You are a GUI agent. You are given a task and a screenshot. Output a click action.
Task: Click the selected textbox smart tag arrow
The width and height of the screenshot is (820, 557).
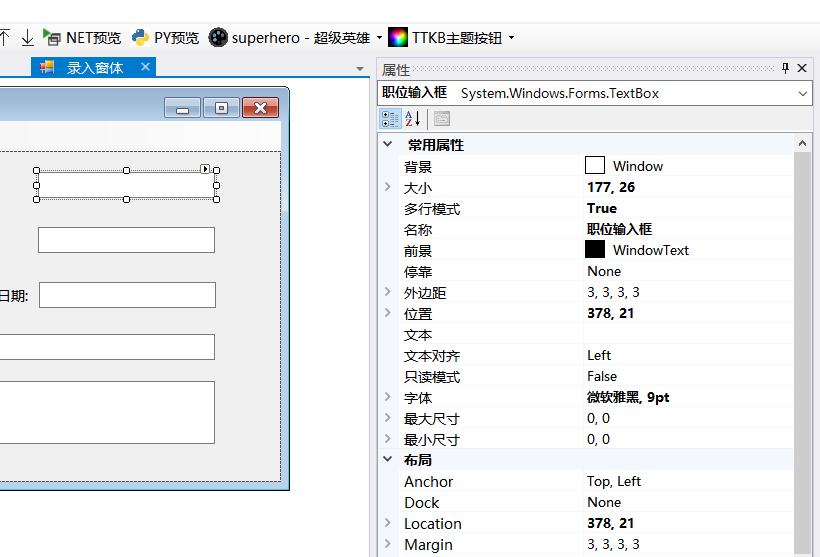205,168
